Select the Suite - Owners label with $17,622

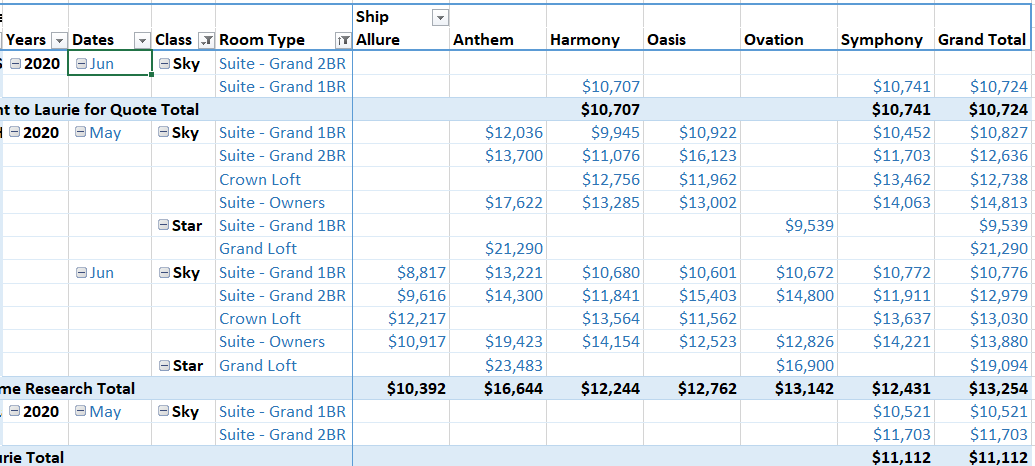coord(272,203)
